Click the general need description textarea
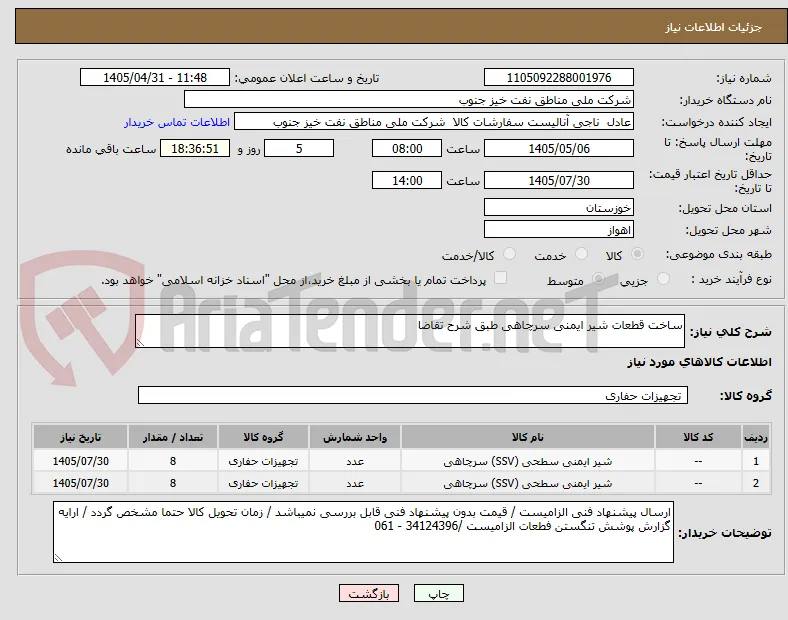 point(410,331)
